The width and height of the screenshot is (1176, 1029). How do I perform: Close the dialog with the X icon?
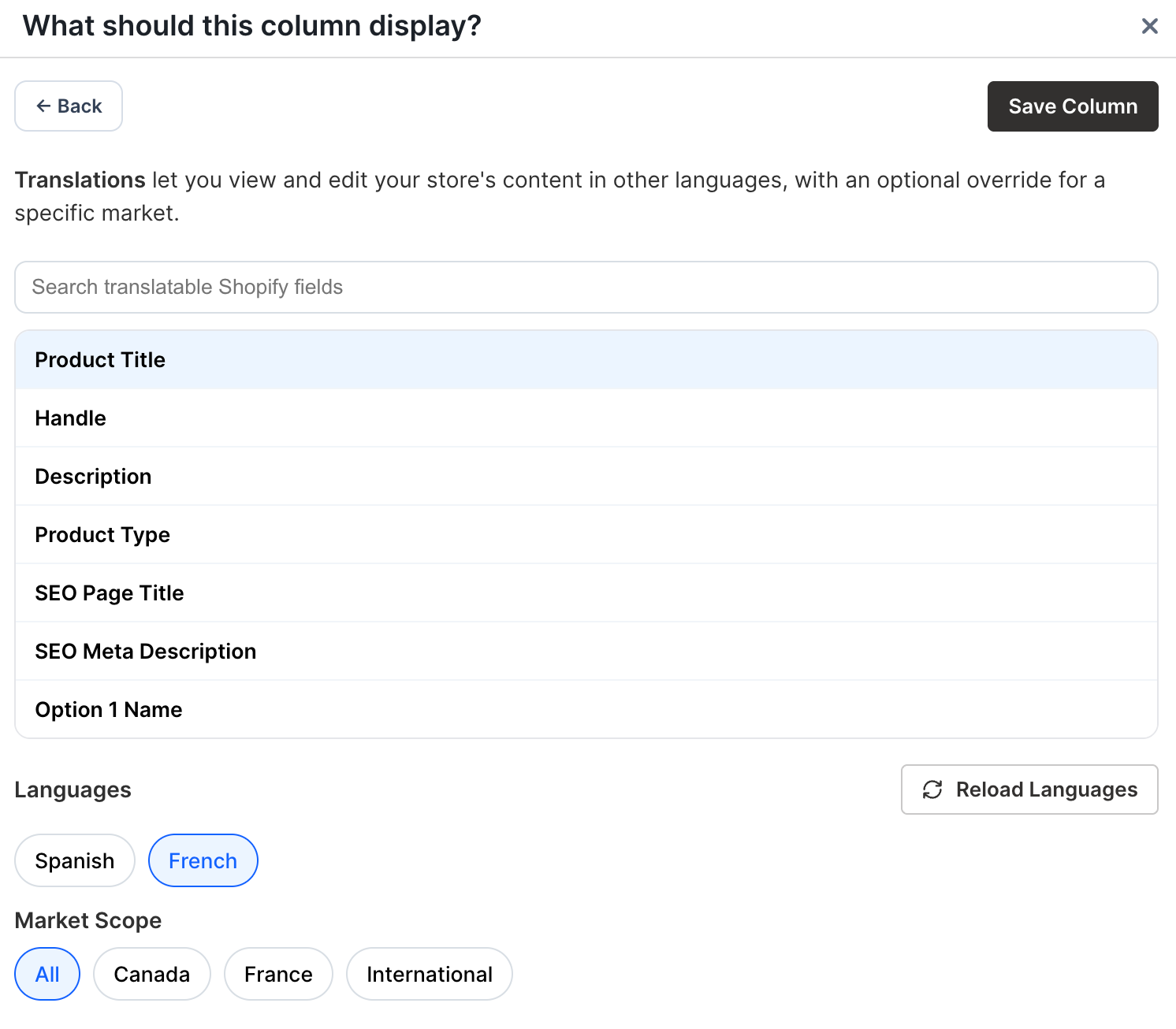[x=1148, y=26]
